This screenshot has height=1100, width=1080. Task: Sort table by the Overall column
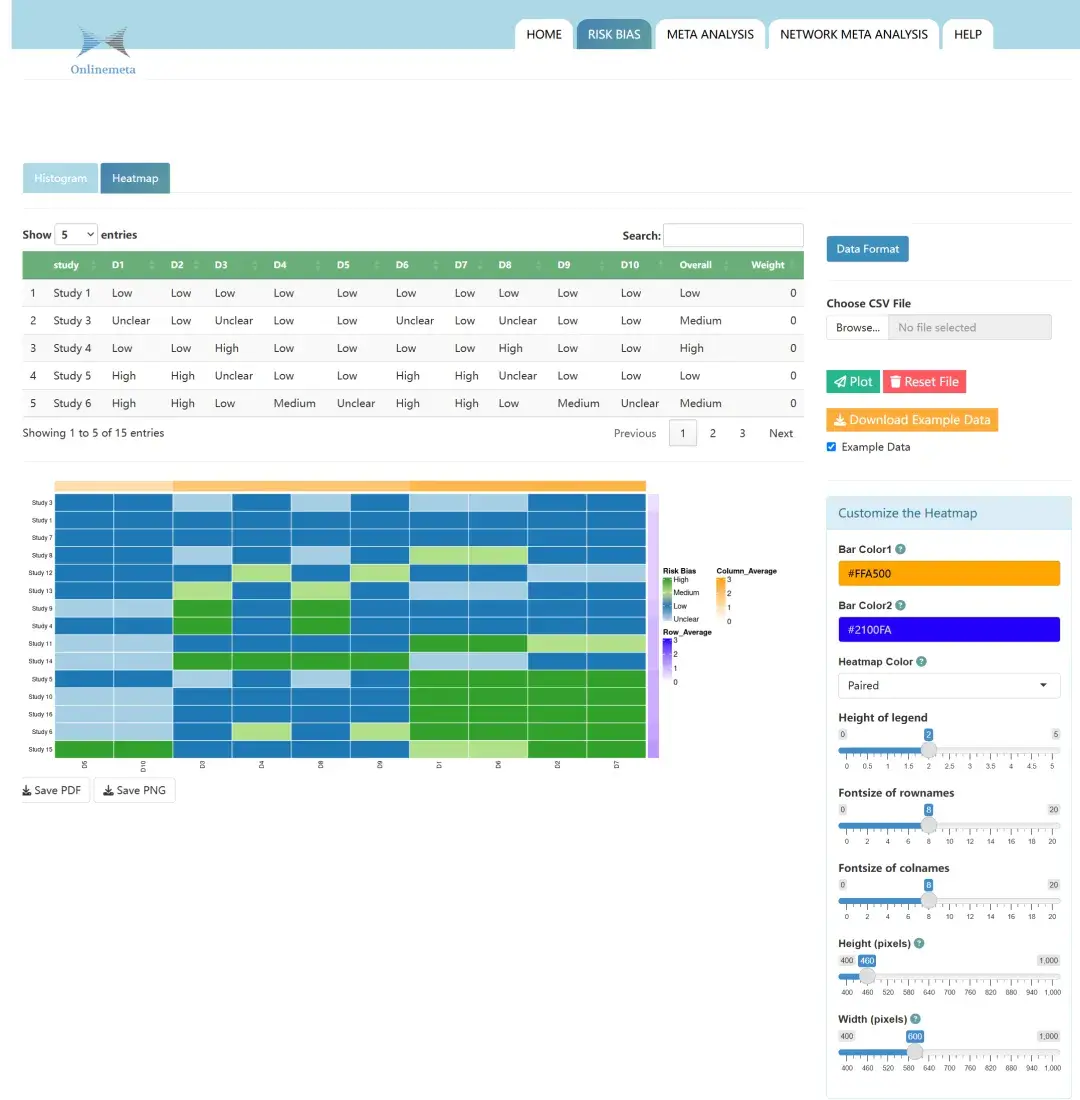[x=703, y=265]
